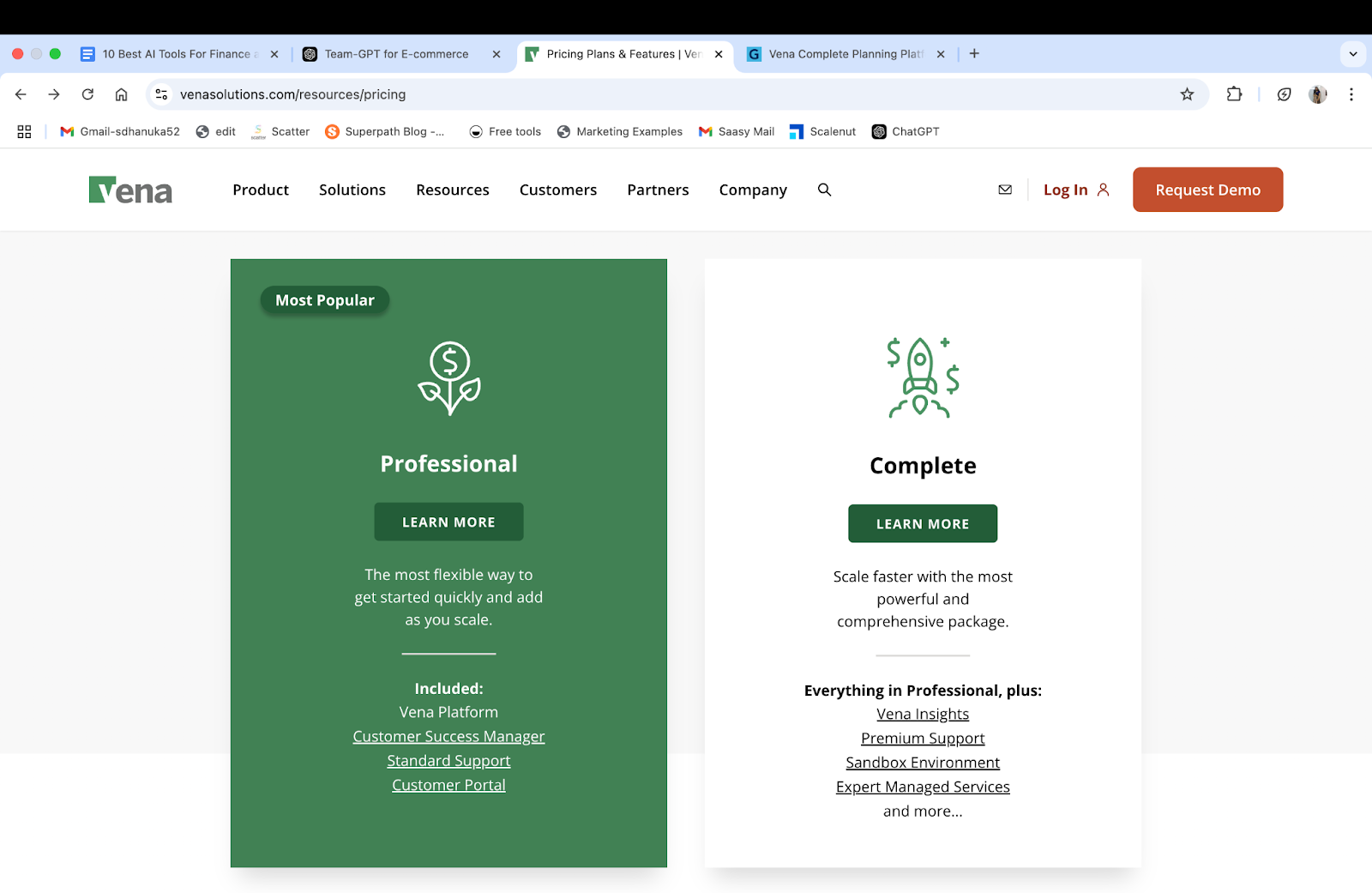This screenshot has width=1372, height=893.
Task: Open the Chrome three-dot menu
Action: [1351, 94]
